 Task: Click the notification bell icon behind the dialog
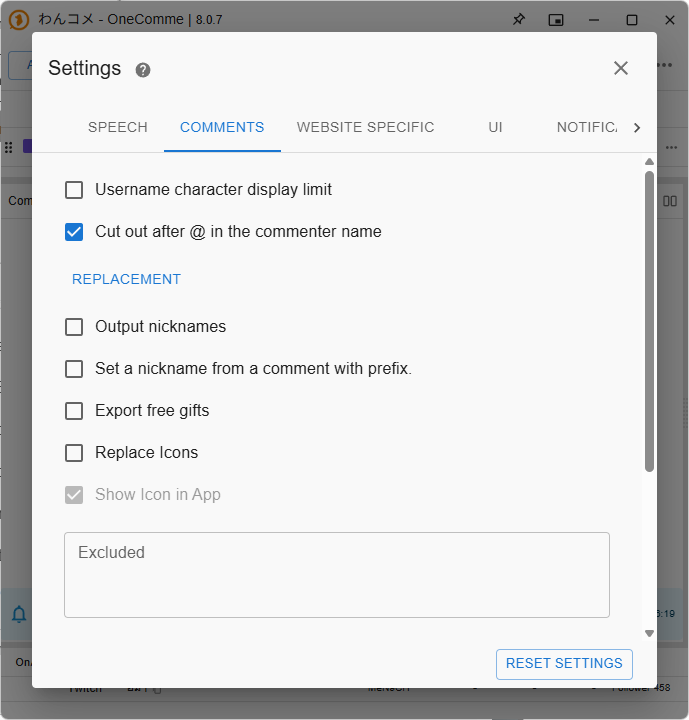19,614
